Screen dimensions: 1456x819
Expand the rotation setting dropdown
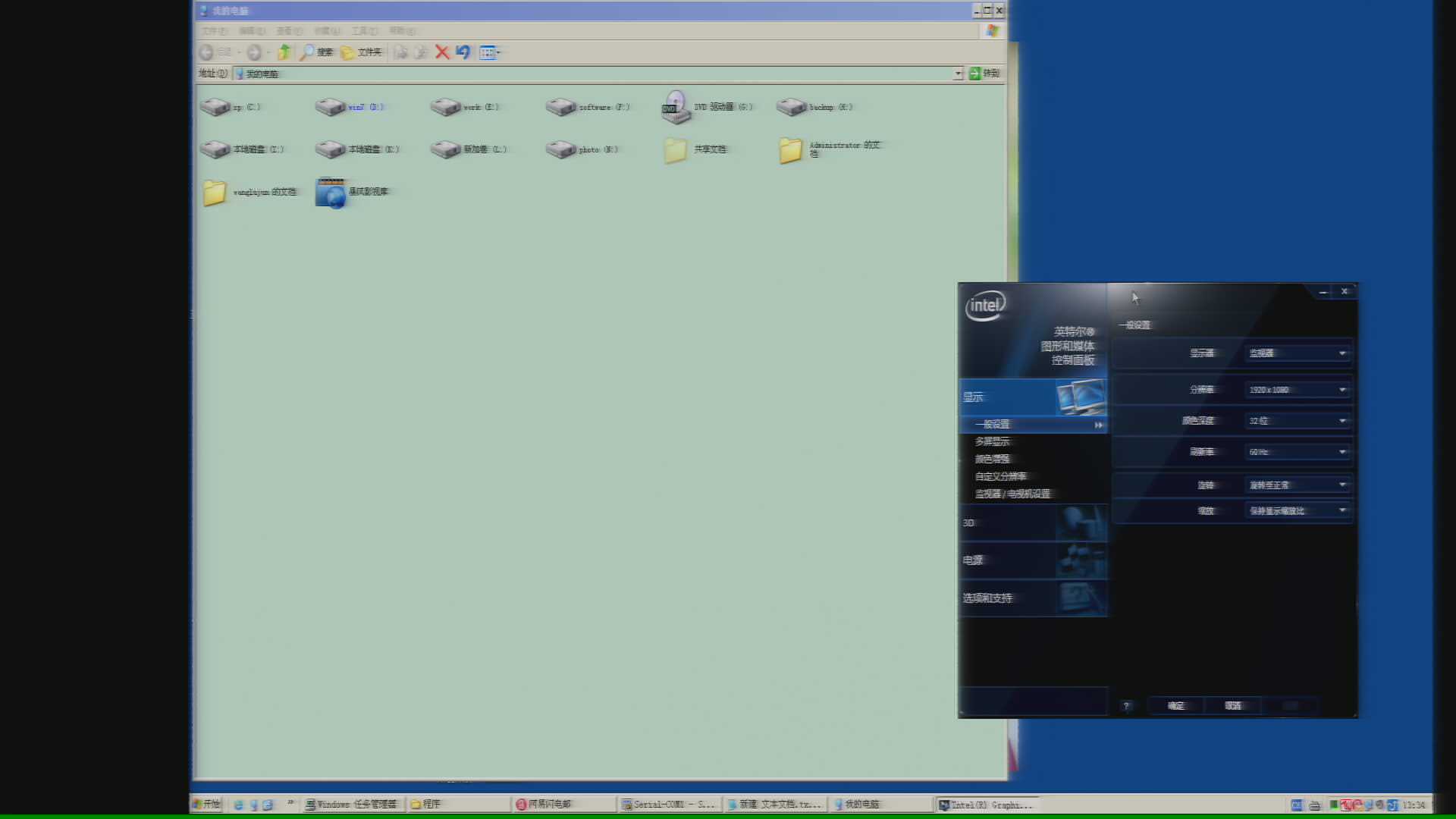pos(1298,485)
